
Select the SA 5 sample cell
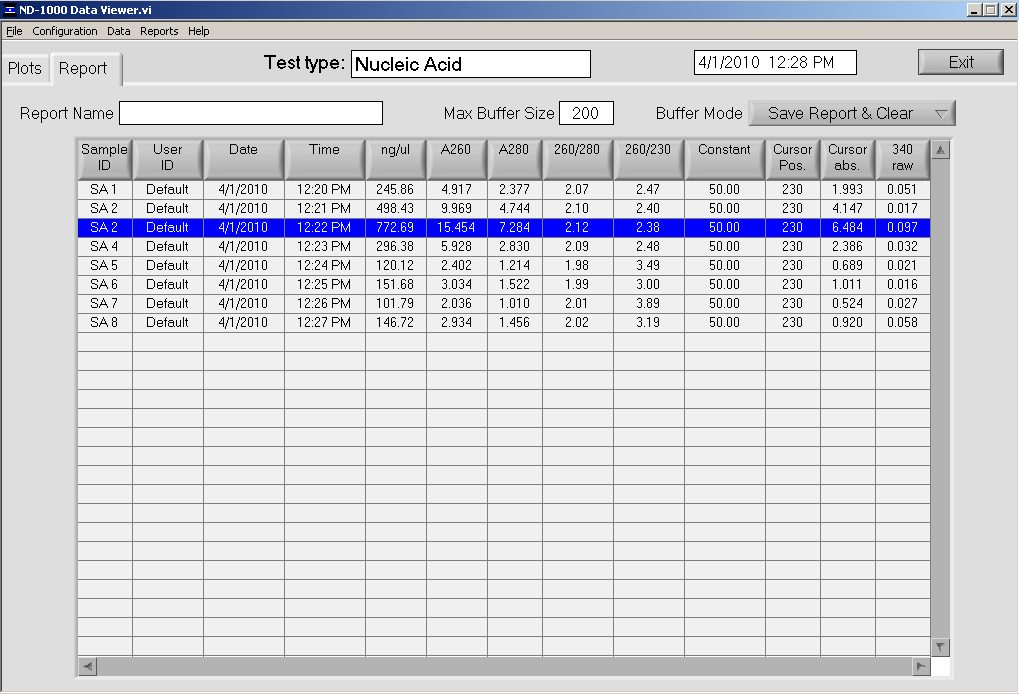105,266
